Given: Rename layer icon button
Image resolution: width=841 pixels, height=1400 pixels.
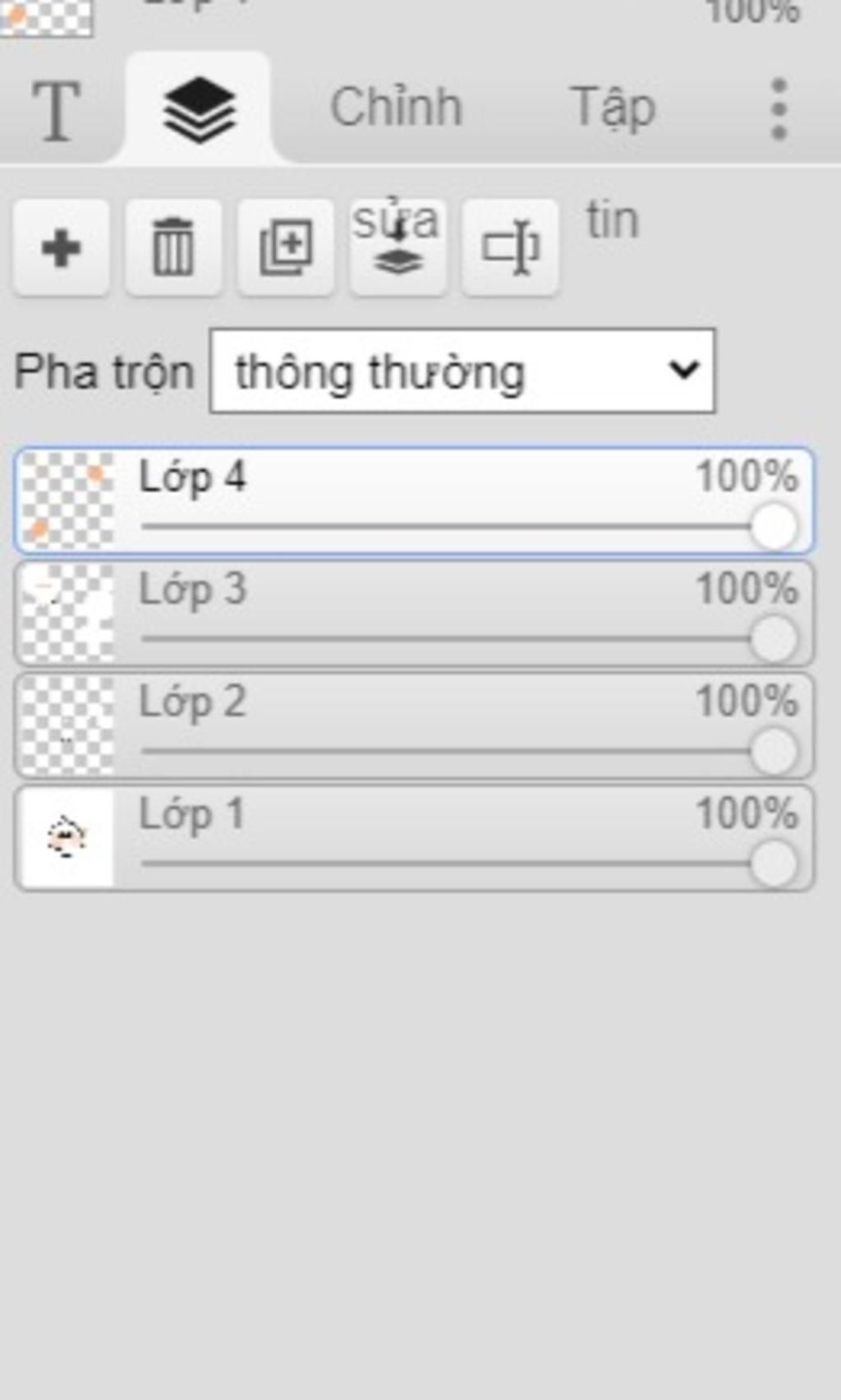Looking at the screenshot, I should [511, 247].
